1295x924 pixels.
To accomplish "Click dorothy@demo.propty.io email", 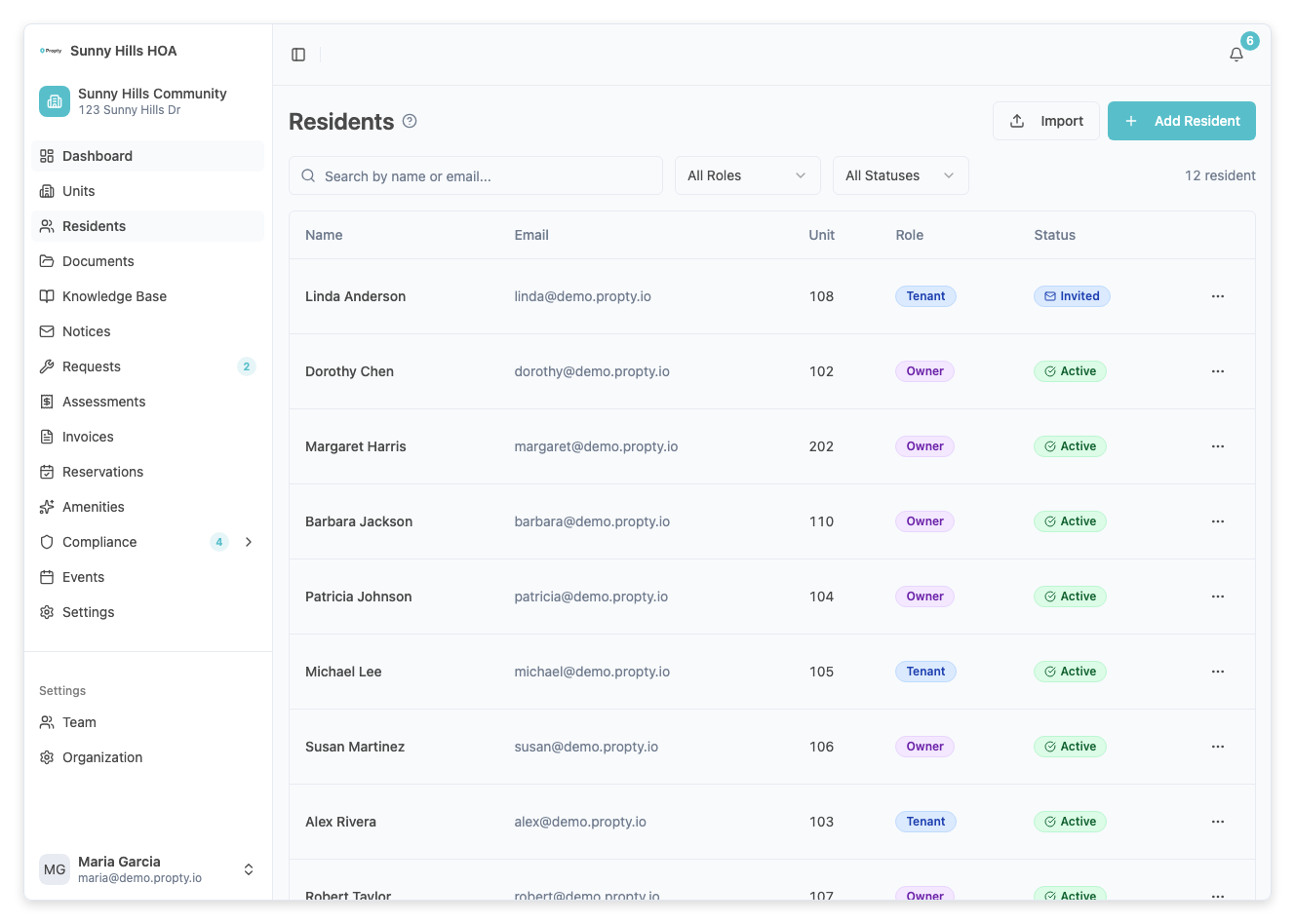I will 592,371.
